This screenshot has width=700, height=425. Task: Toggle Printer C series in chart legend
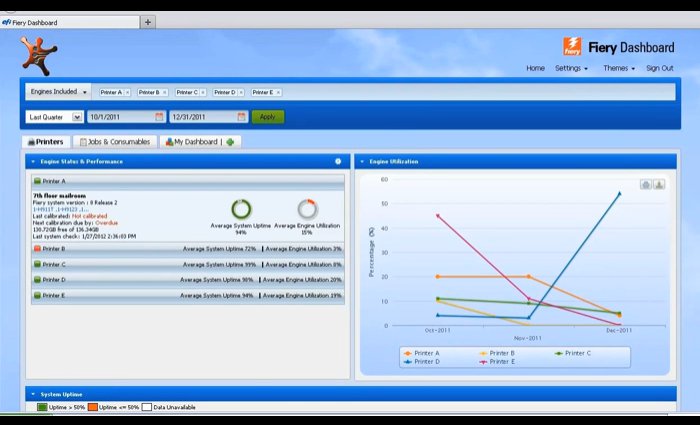573,353
